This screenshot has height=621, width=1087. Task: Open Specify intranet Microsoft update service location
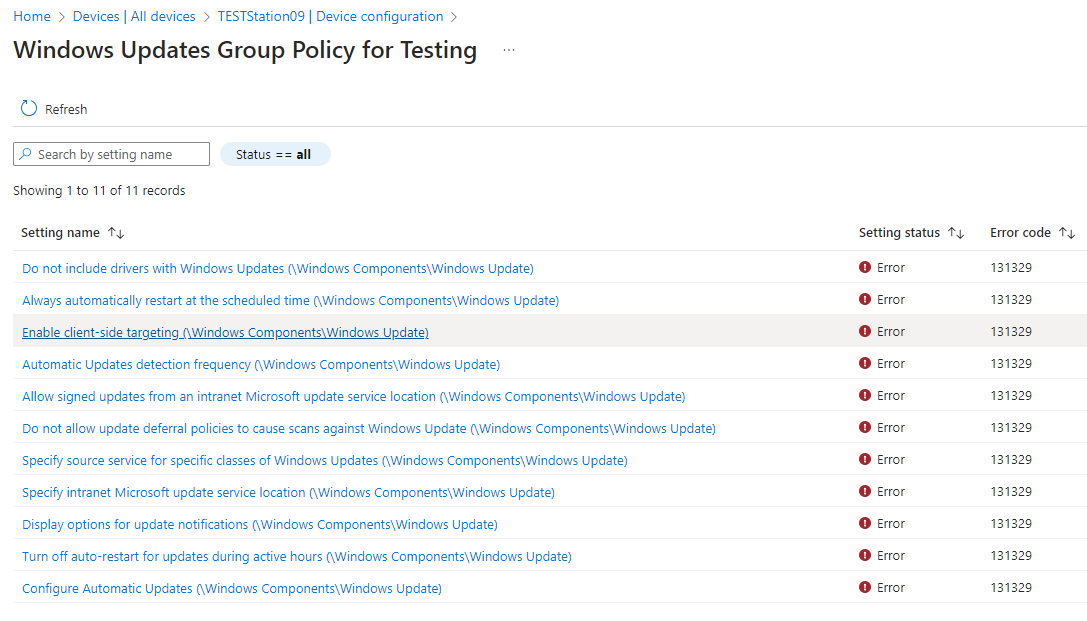(288, 492)
